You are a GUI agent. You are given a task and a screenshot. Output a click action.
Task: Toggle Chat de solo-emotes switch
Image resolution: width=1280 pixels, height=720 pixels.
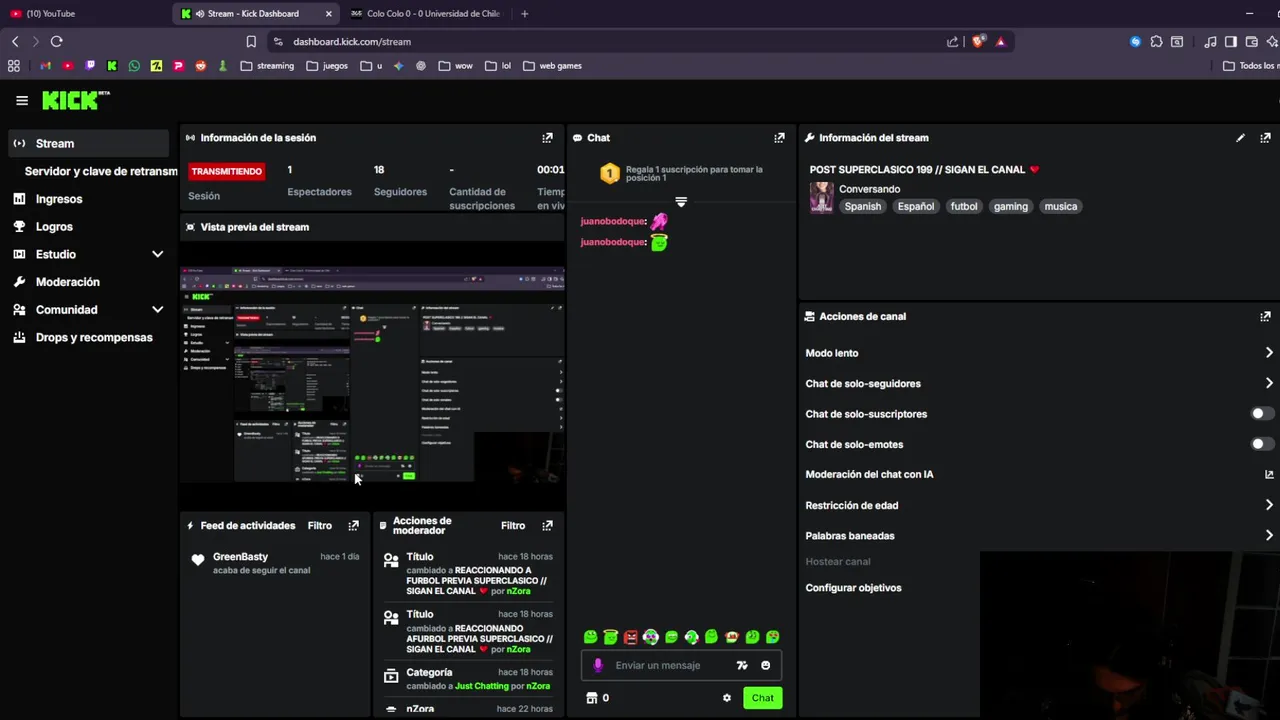click(x=1262, y=444)
